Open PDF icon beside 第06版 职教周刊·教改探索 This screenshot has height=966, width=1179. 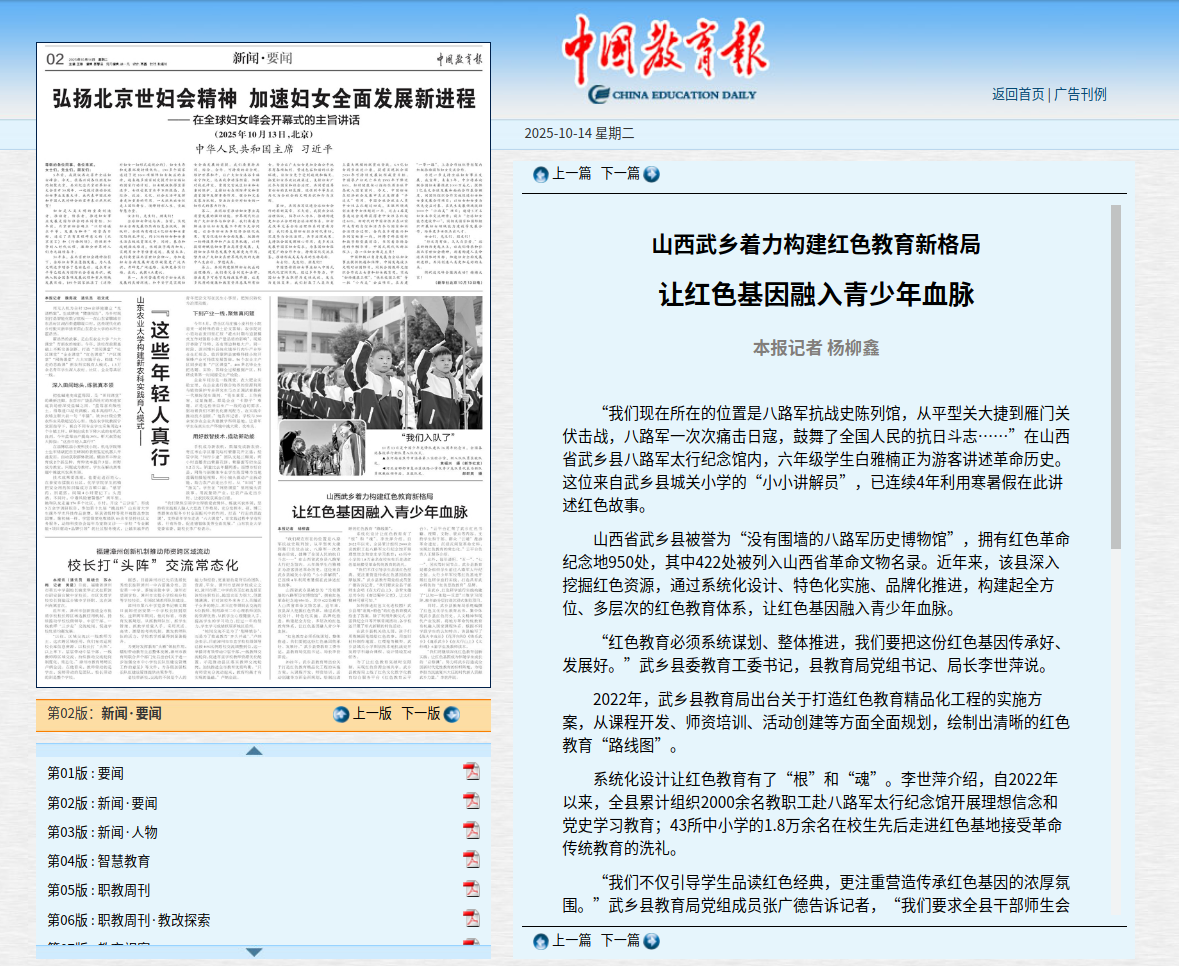(x=471, y=920)
